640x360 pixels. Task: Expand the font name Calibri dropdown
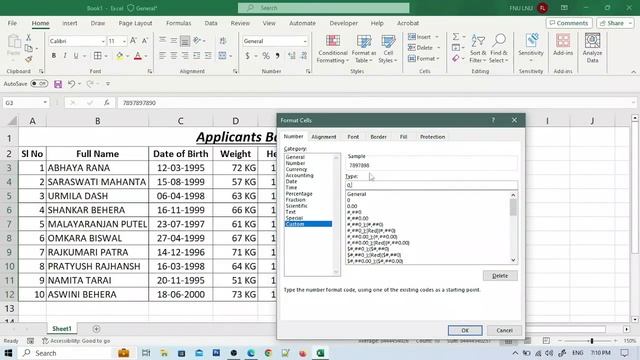click(103, 41)
